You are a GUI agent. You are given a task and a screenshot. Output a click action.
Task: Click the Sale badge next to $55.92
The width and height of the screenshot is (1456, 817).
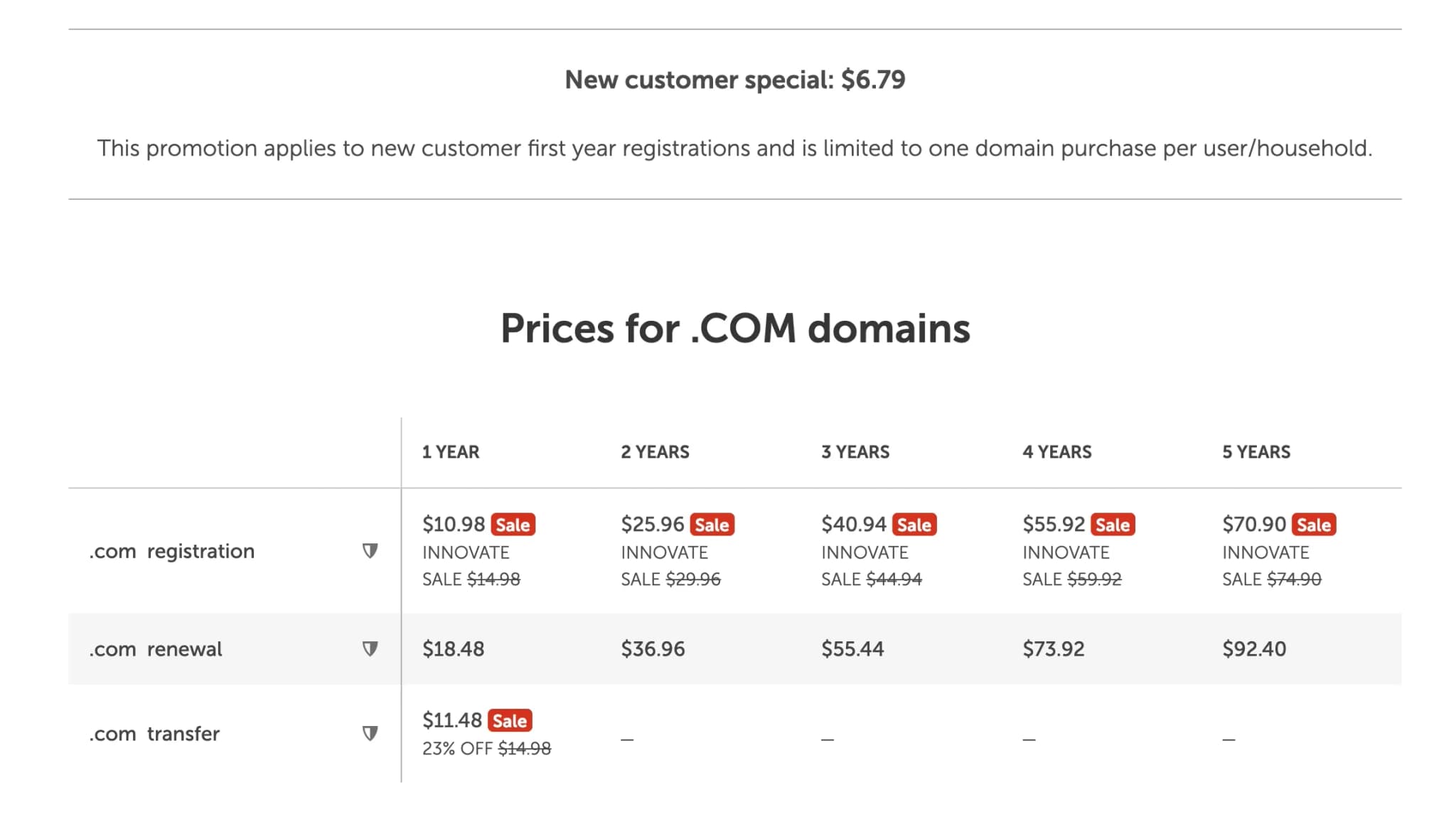(x=1112, y=525)
